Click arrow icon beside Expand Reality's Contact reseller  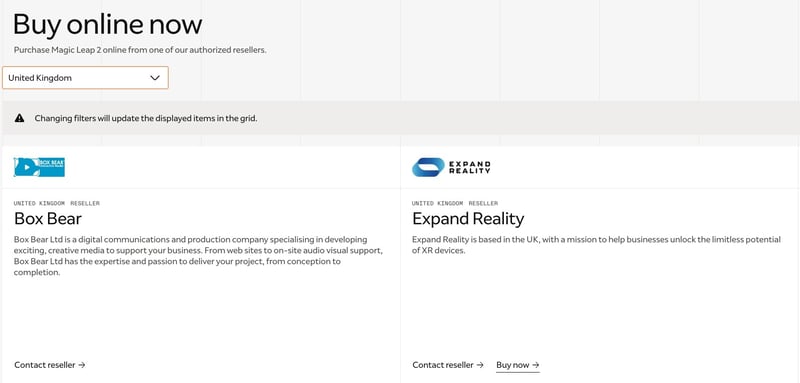[x=480, y=365]
